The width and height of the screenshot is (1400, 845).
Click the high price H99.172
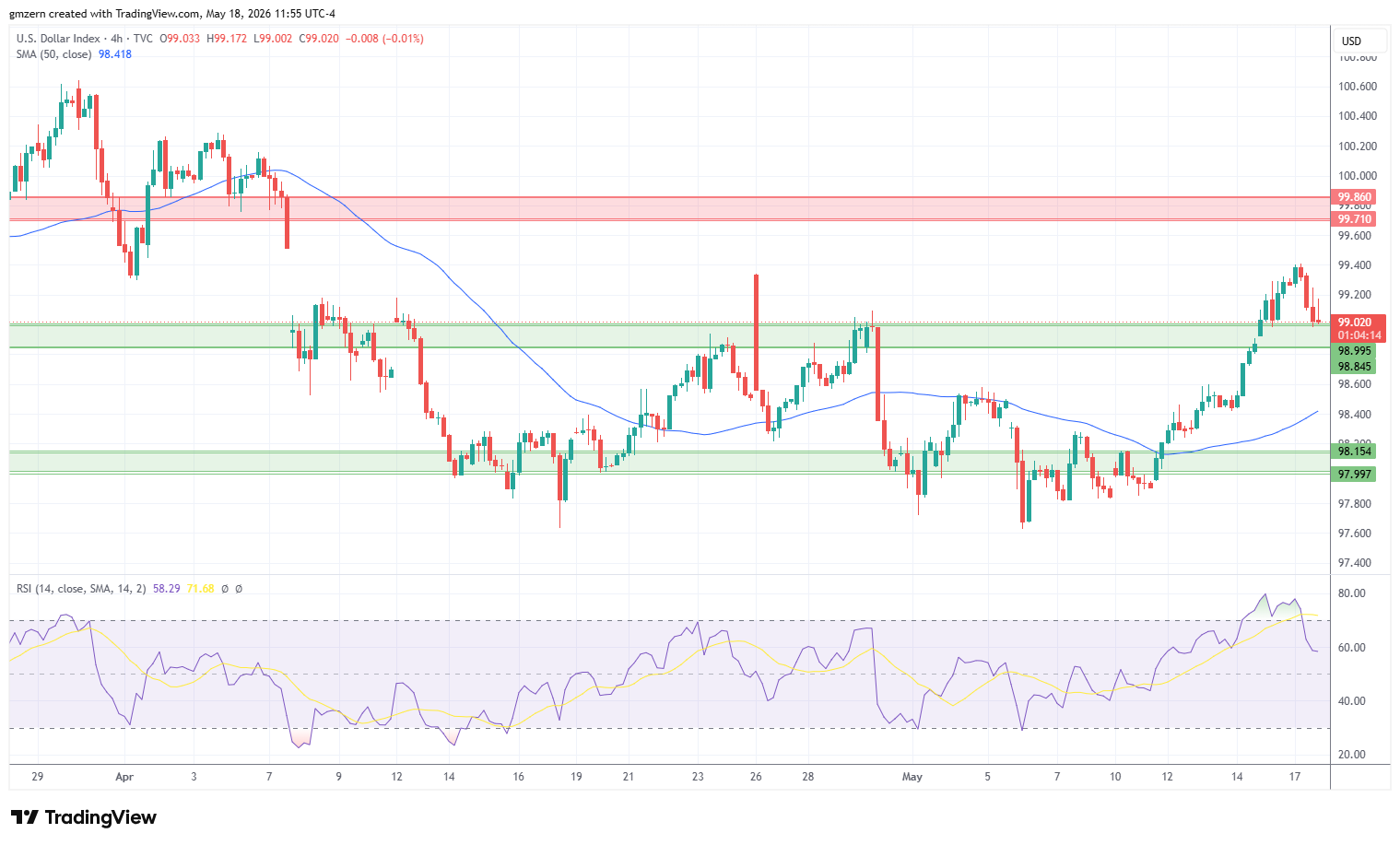coord(227,39)
